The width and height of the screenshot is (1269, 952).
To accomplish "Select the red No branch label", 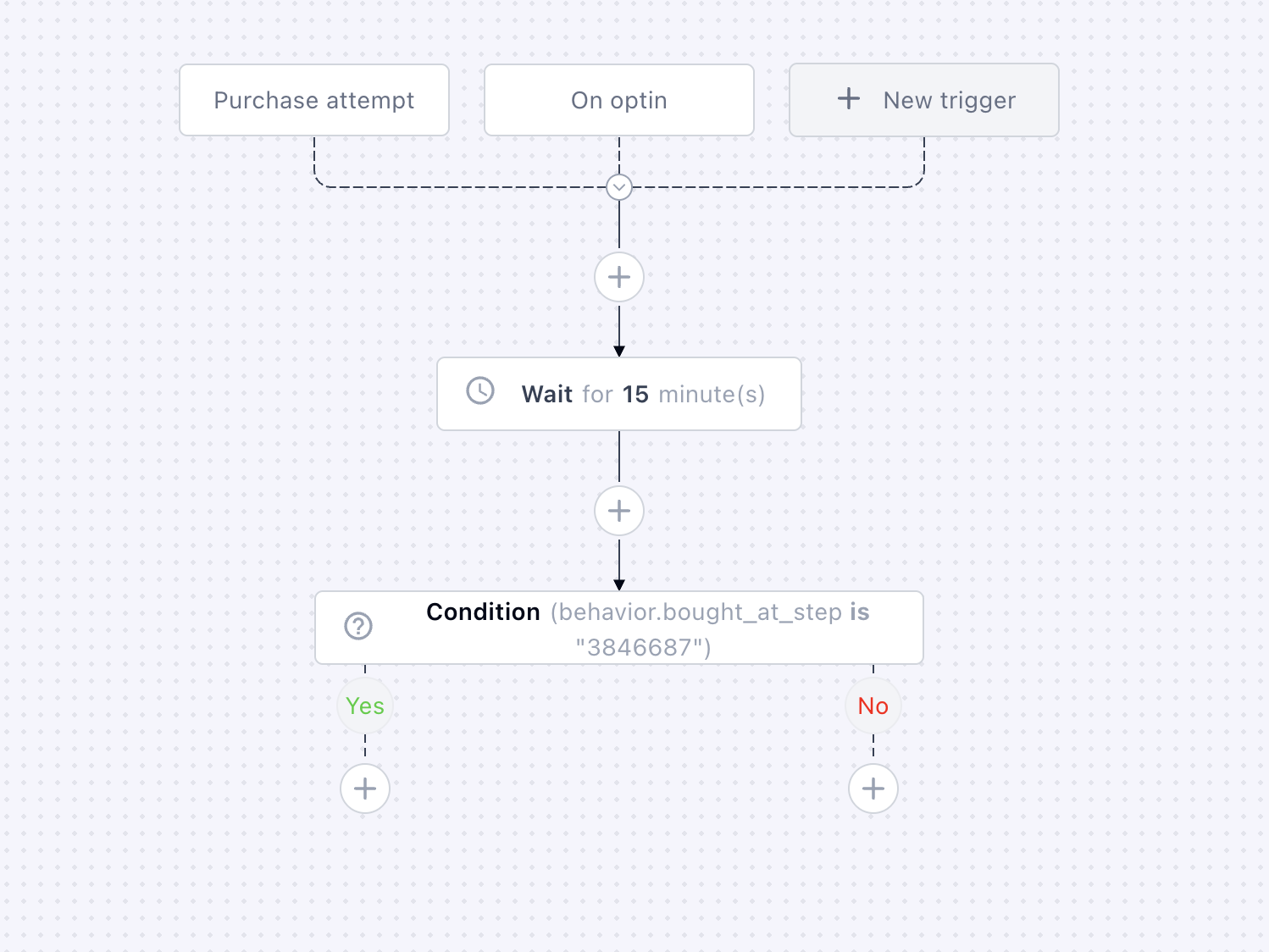I will [x=873, y=706].
